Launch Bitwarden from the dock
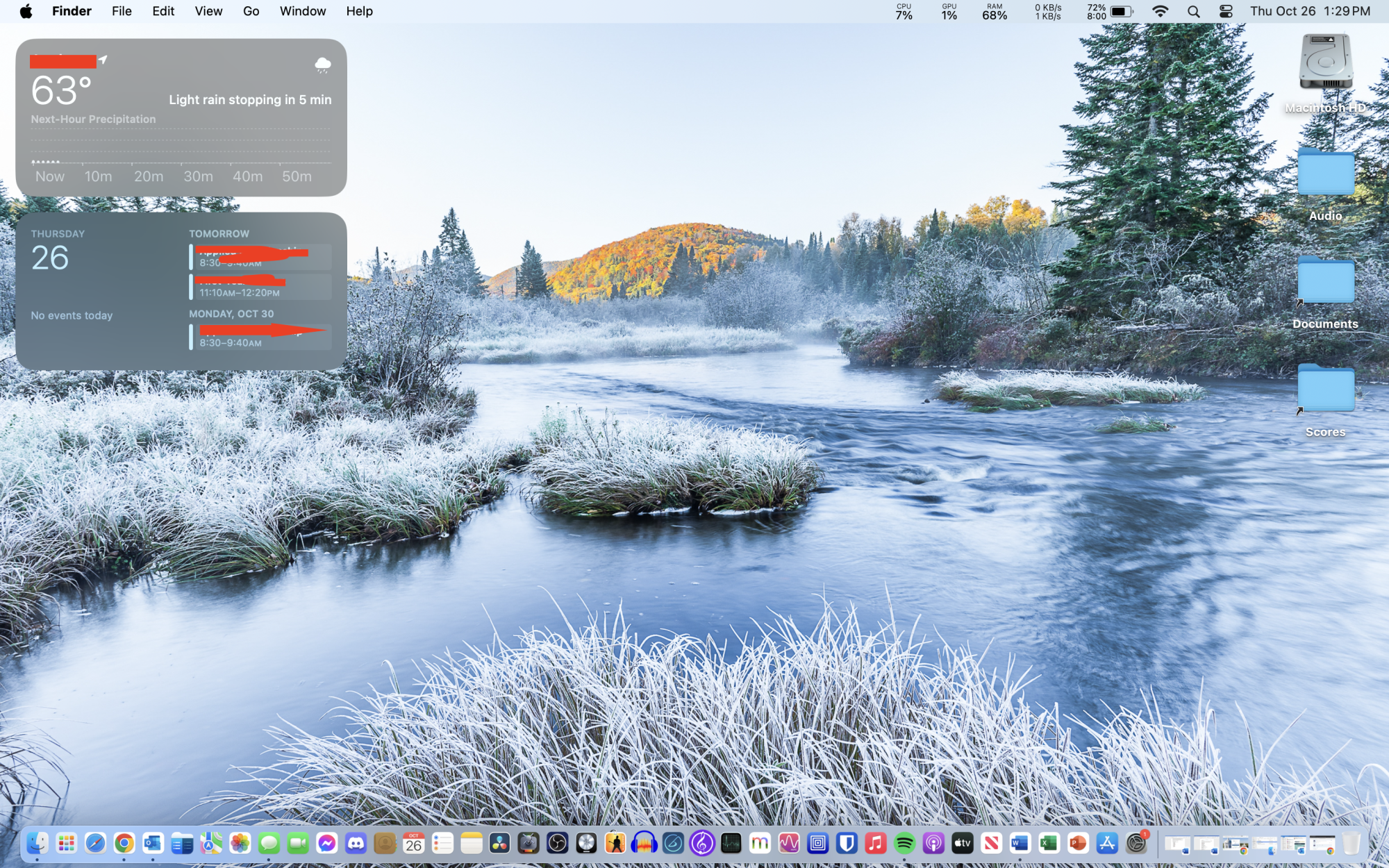The height and width of the screenshot is (868, 1389). 847,844
